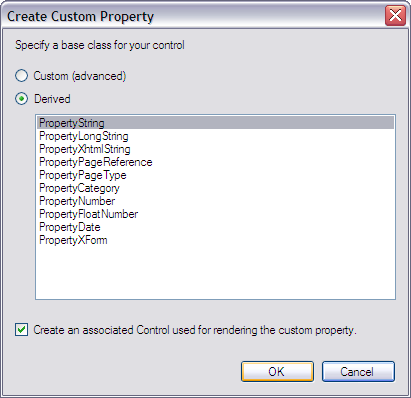This screenshot has width=411, height=398.
Task: Select the Custom (advanced) radio button
Action: point(22,76)
